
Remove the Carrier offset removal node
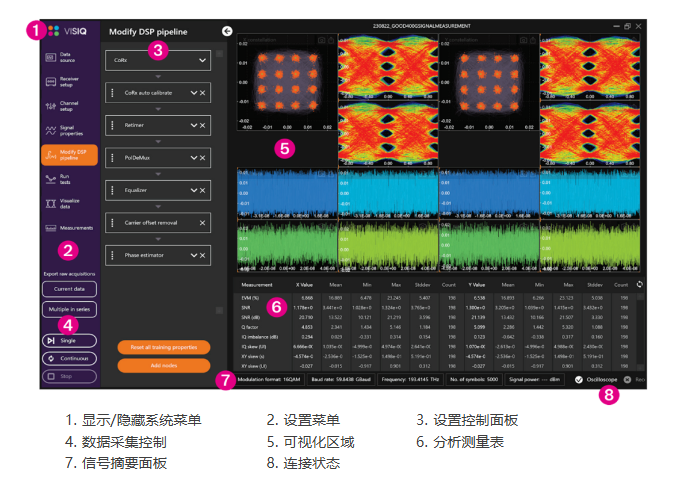(x=202, y=223)
